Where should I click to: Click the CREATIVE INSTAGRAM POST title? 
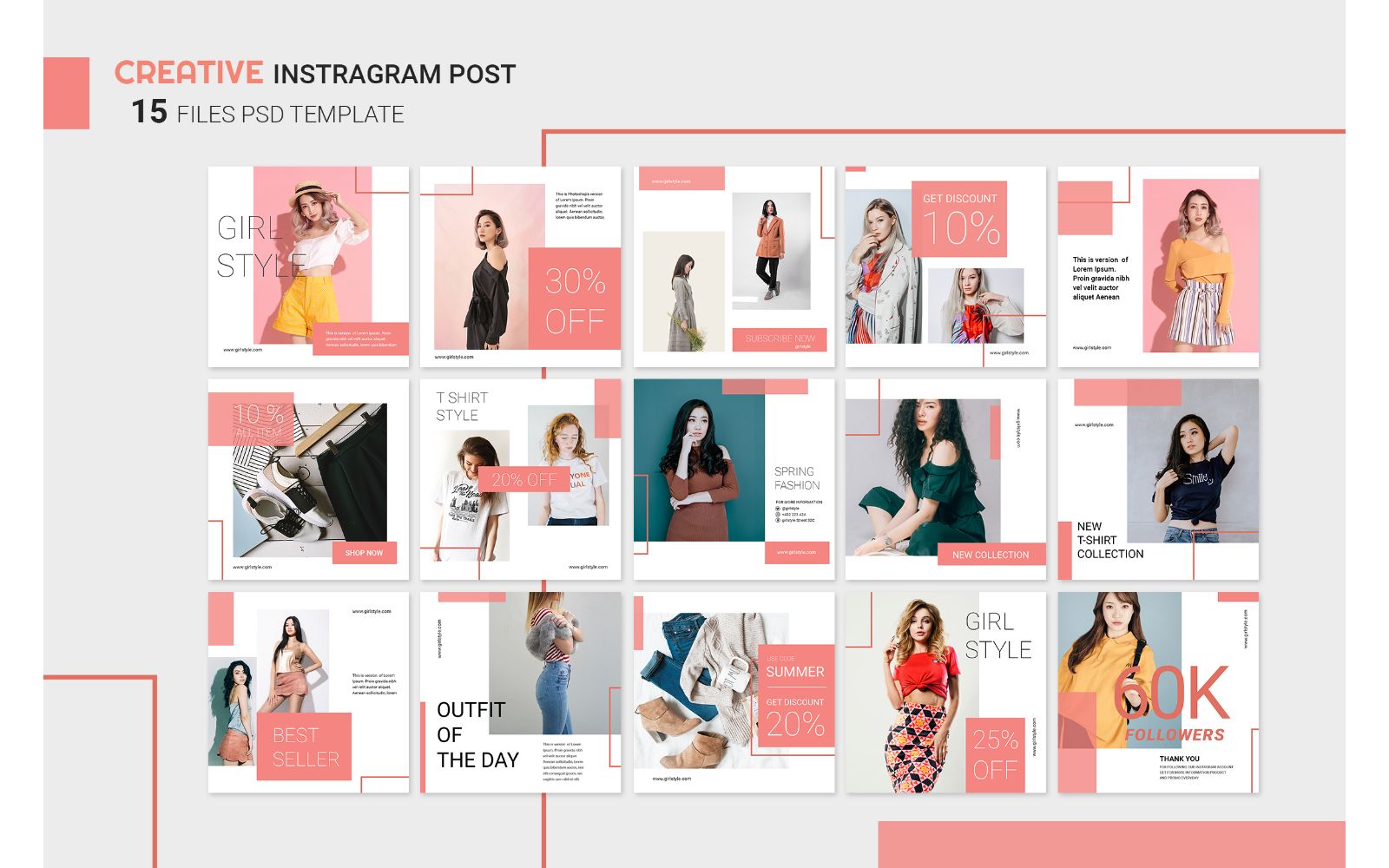point(315,74)
